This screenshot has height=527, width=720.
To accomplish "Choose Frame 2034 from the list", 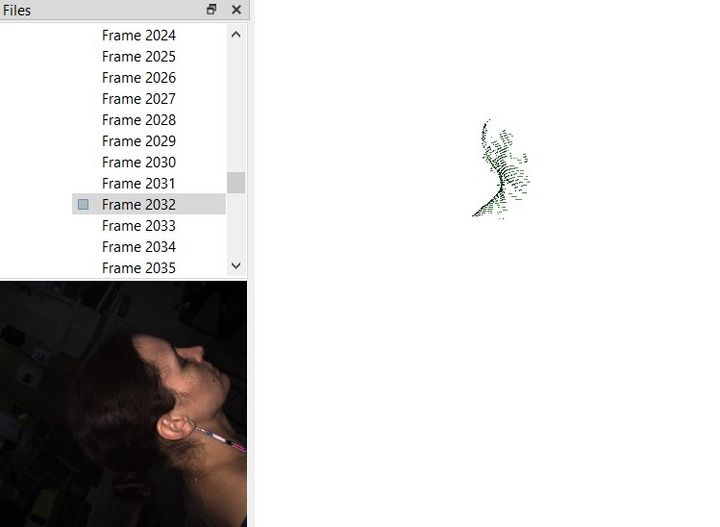I will [x=138, y=247].
